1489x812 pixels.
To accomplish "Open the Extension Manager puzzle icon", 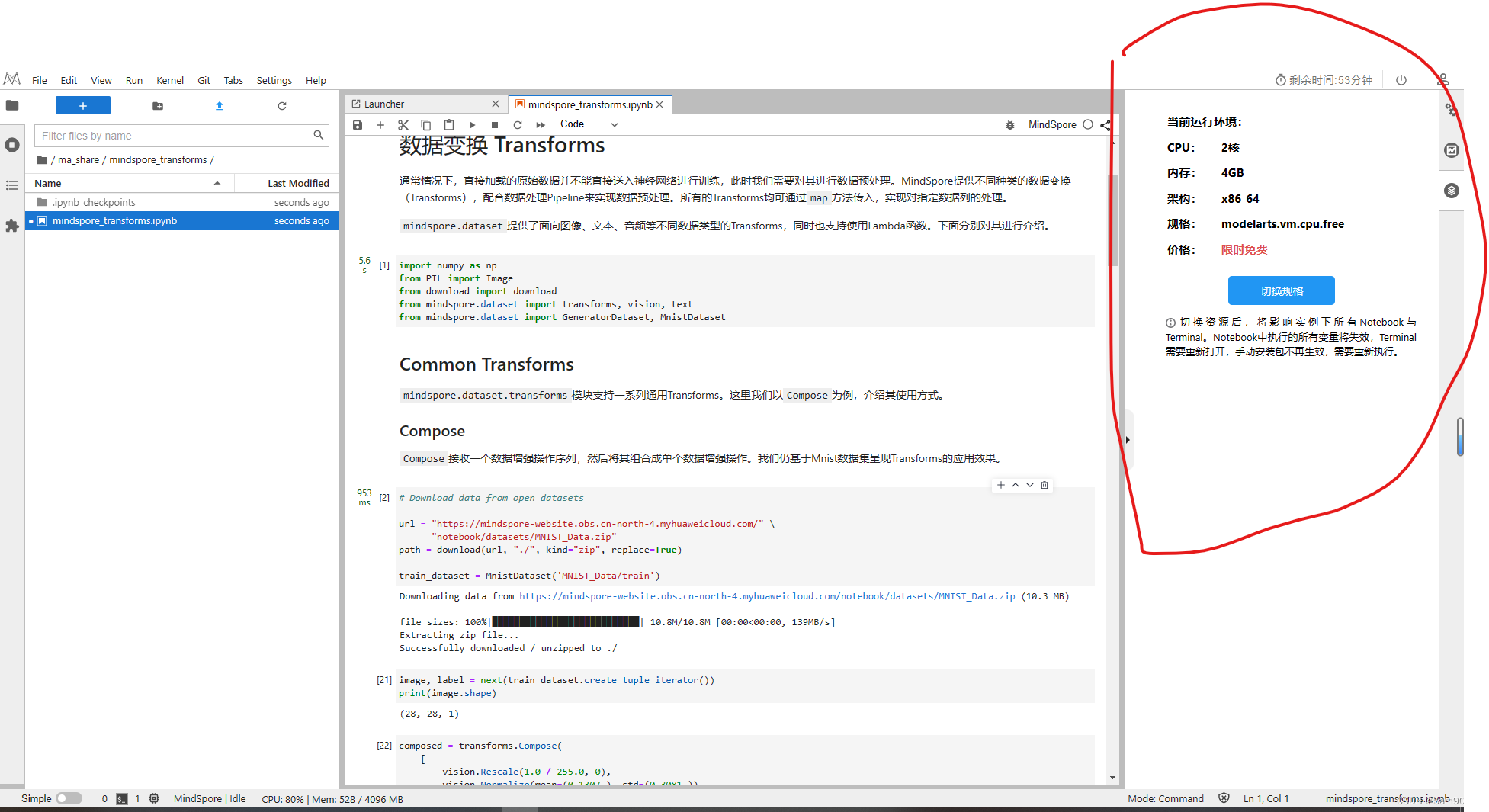I will (x=12, y=226).
